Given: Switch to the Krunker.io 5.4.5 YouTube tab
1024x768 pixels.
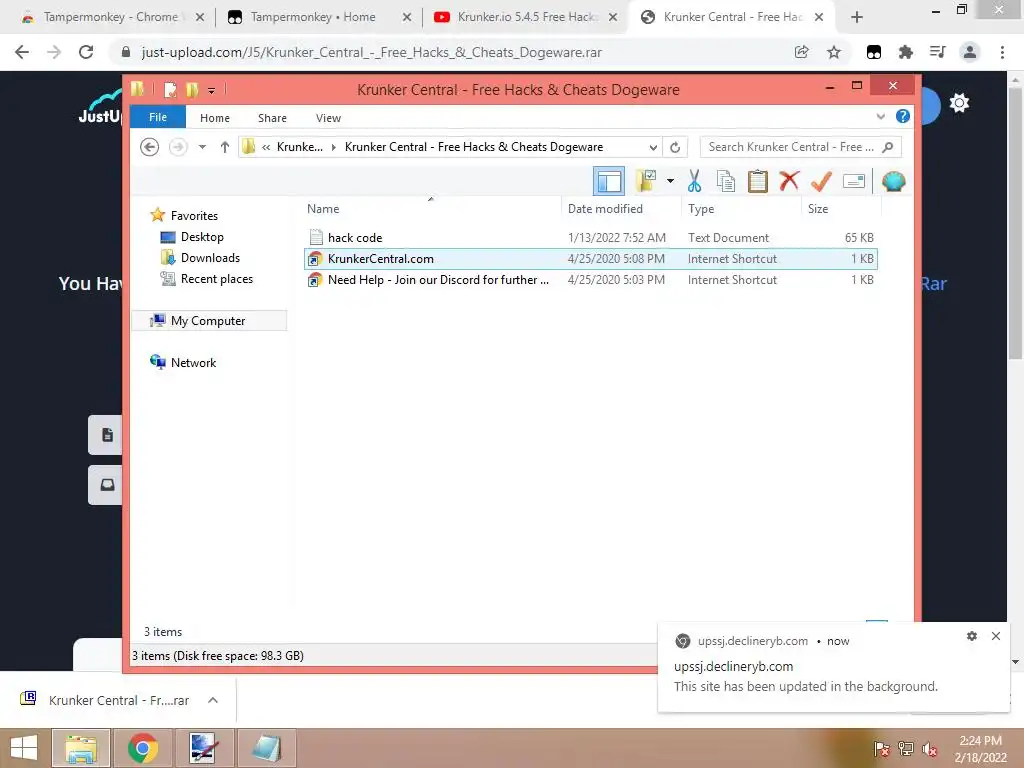Looking at the screenshot, I should 526,17.
